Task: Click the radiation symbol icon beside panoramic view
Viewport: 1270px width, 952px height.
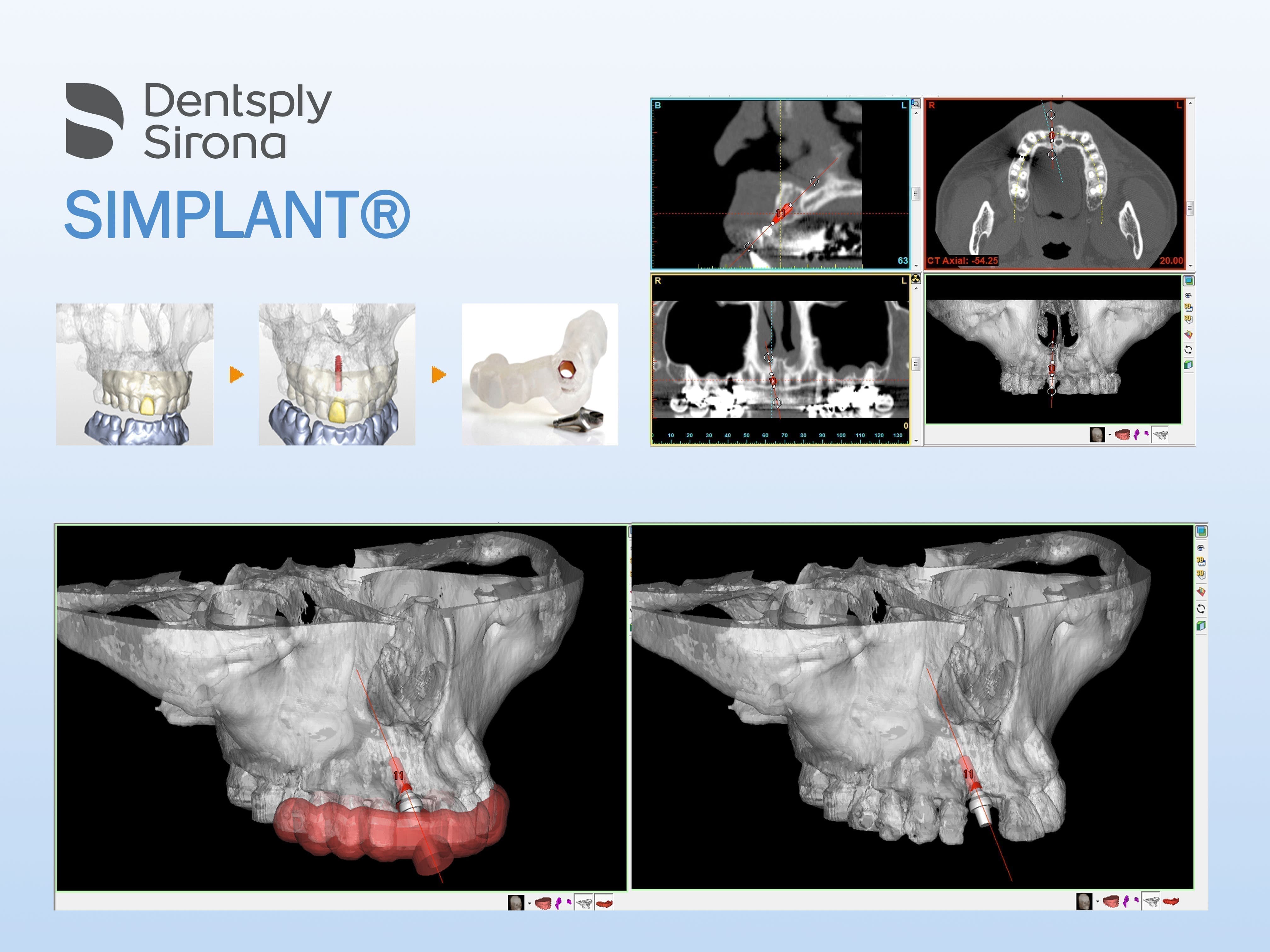Action: 915,279
